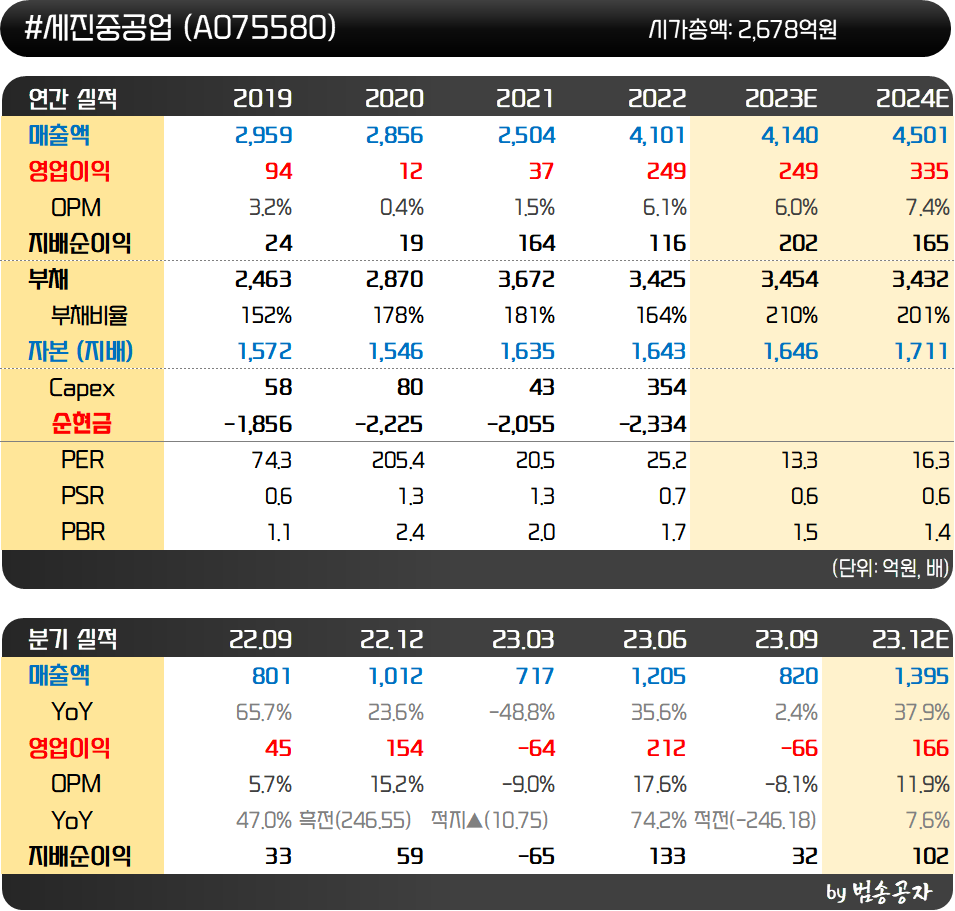Image resolution: width=955 pixels, height=911 pixels.
Task: Select debt value 3,672
Action: pyautogui.click(x=527, y=280)
